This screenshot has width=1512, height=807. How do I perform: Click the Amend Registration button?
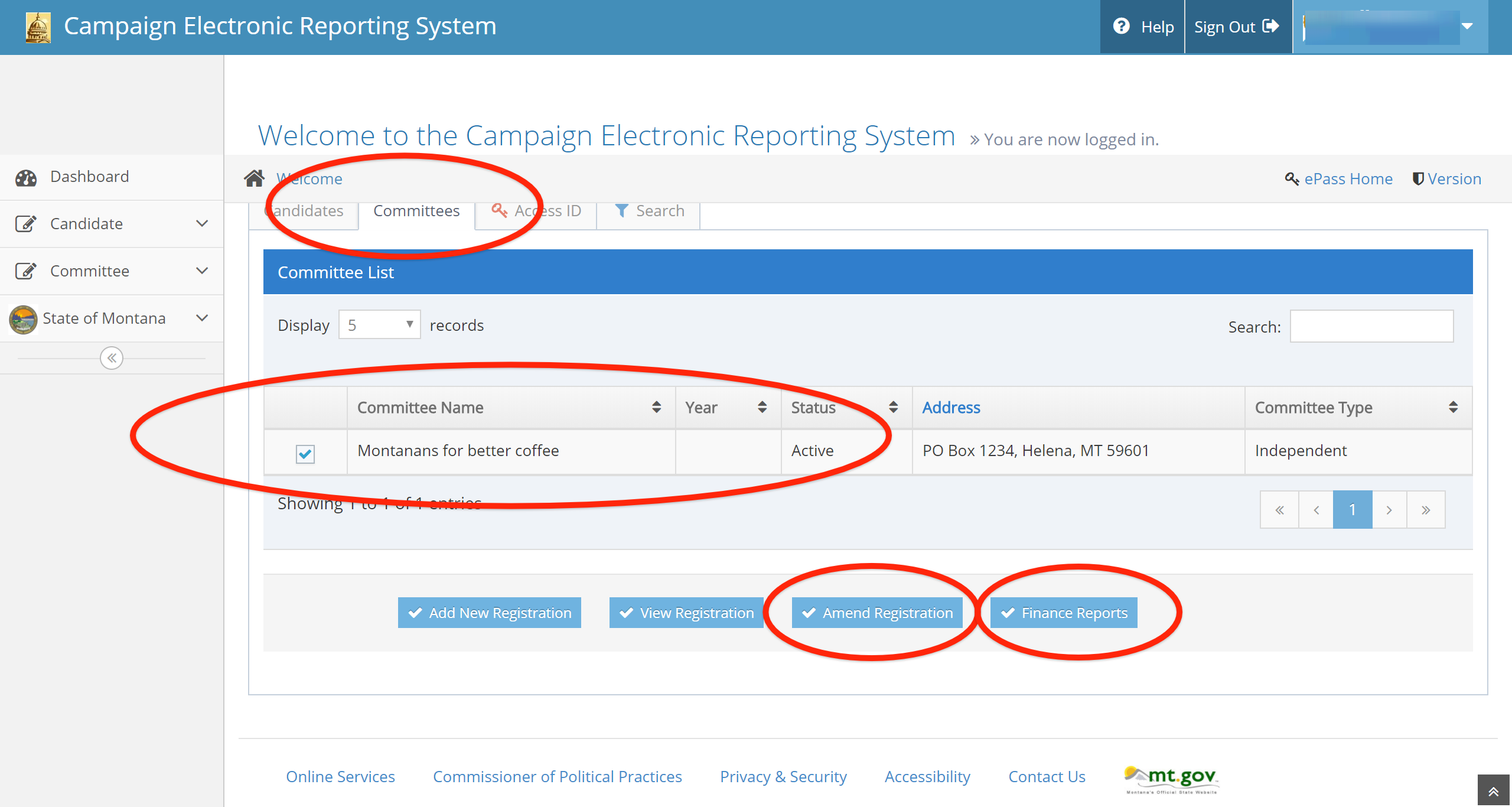877,613
